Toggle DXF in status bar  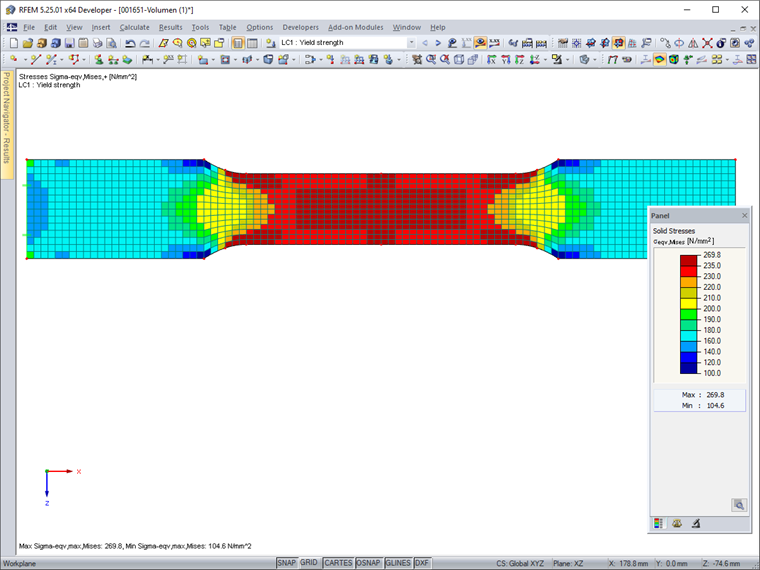pos(422,563)
